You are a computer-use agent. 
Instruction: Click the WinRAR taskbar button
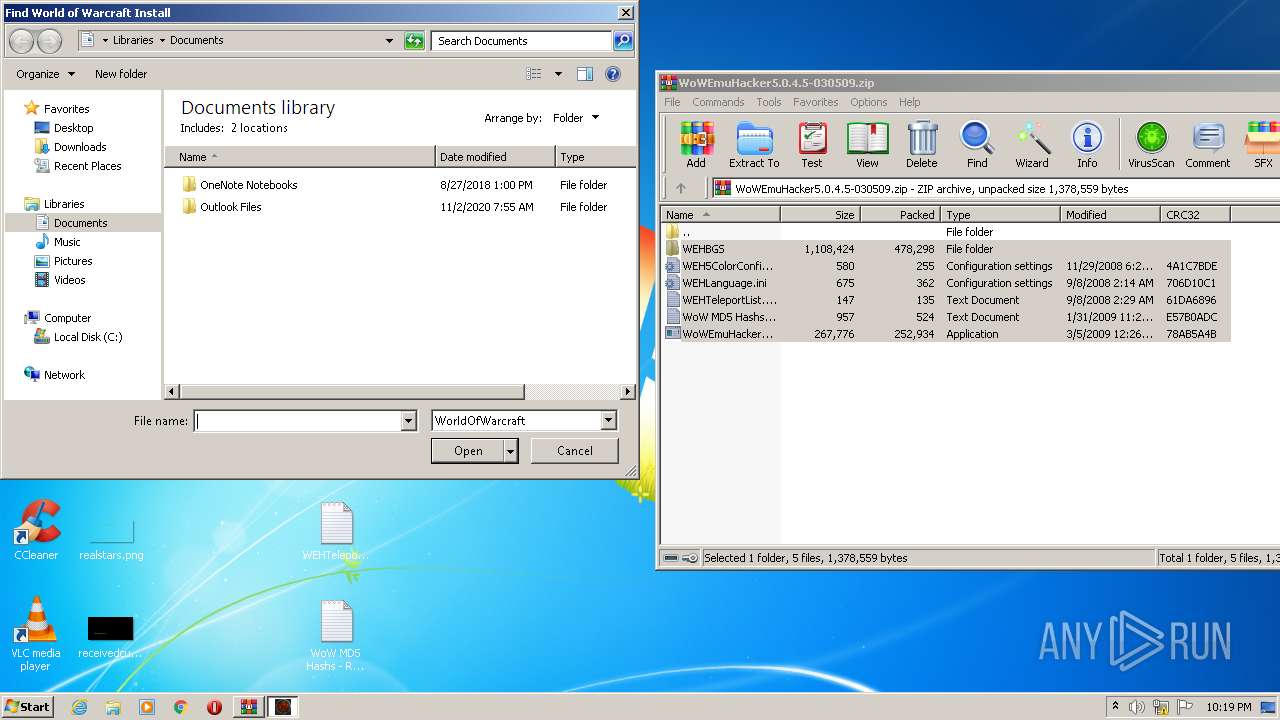coord(249,707)
